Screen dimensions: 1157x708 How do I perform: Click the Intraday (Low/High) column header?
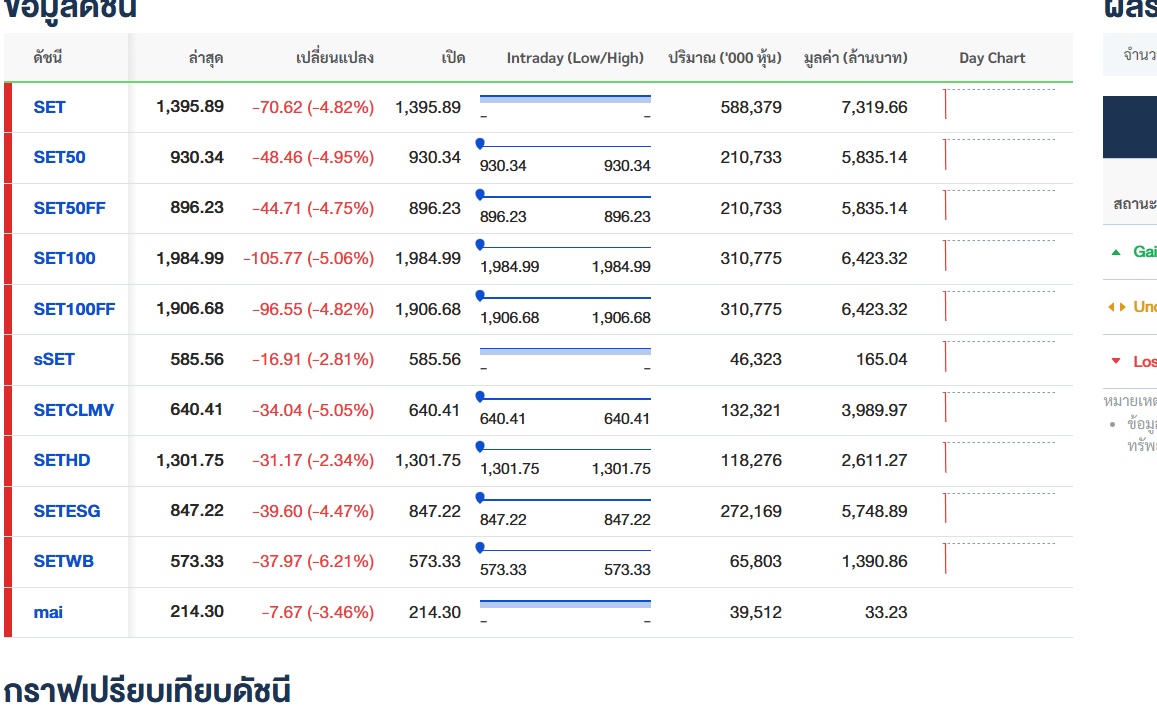point(575,58)
